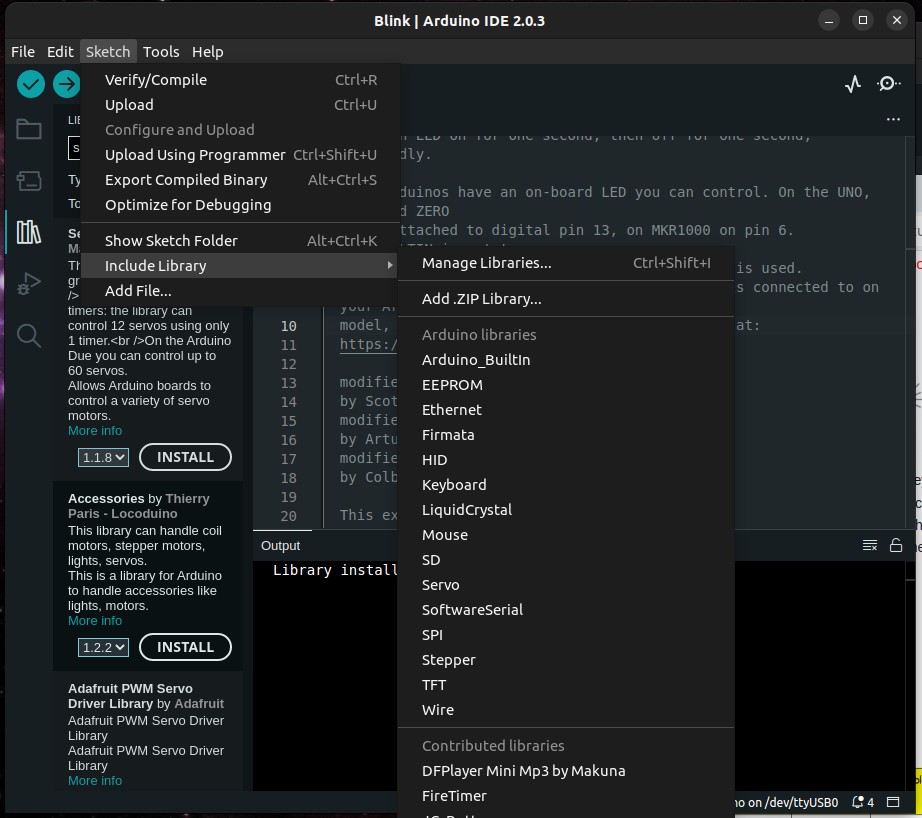Choose Add File... menu entry
The width and height of the screenshot is (922, 818).
click(240, 291)
